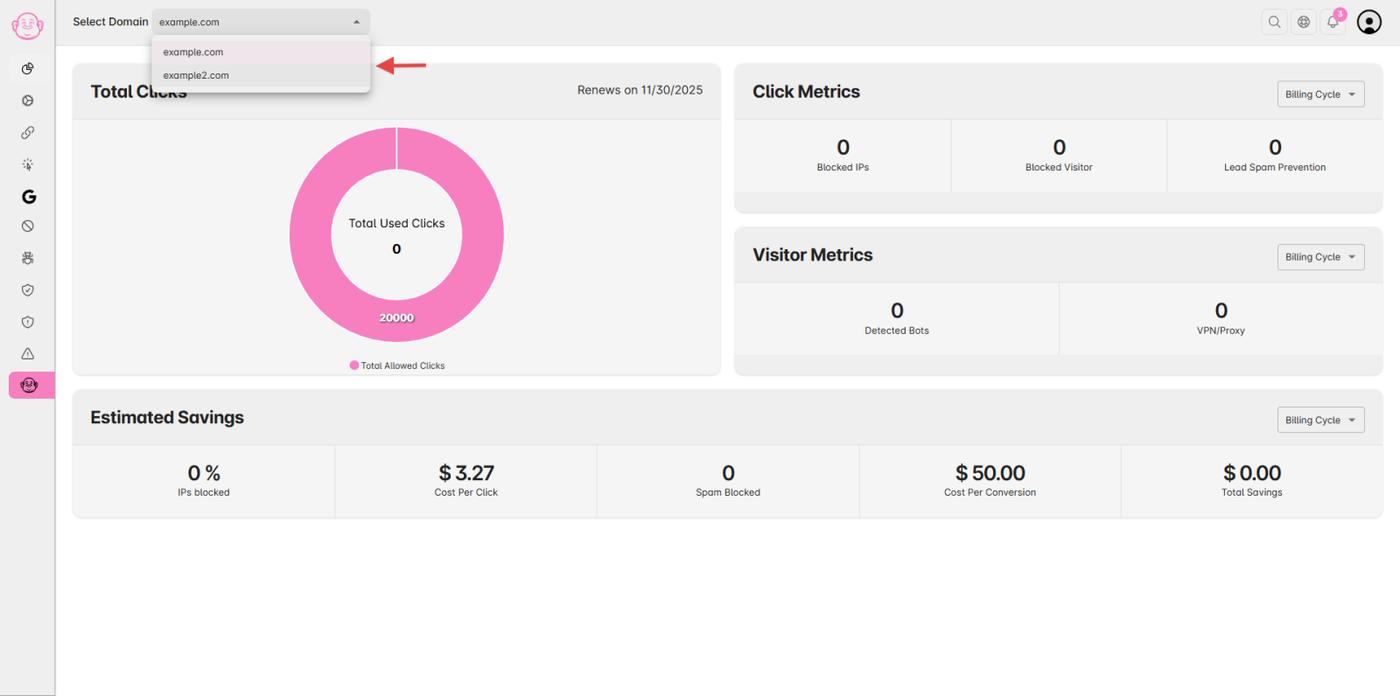
Task: Click the shield checkmark sidebar icon
Action: [28, 290]
